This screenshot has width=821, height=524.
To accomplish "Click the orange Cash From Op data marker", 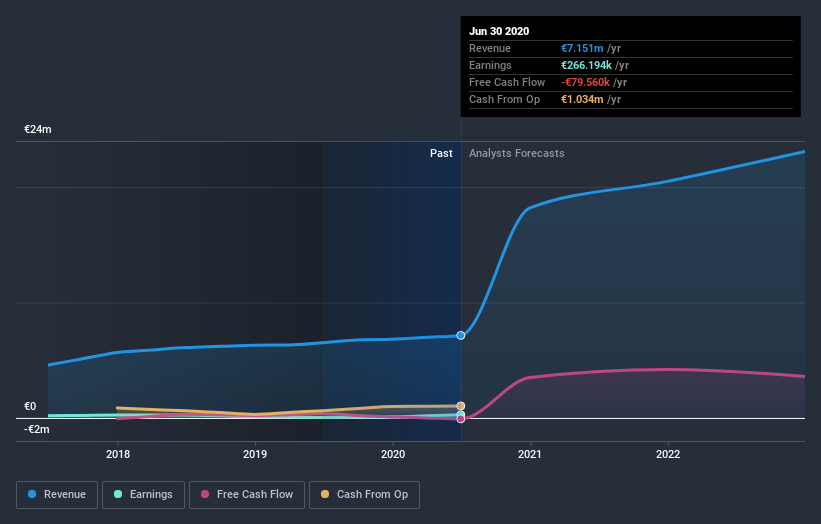I will 461,406.
